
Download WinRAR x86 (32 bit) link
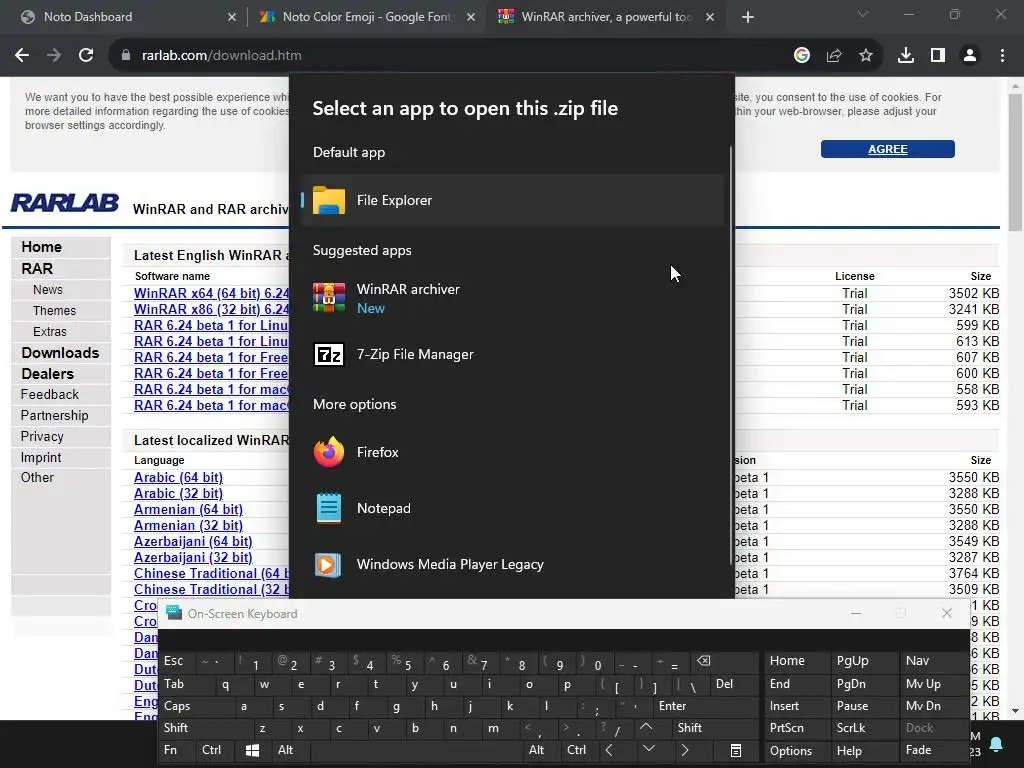[x=211, y=310]
